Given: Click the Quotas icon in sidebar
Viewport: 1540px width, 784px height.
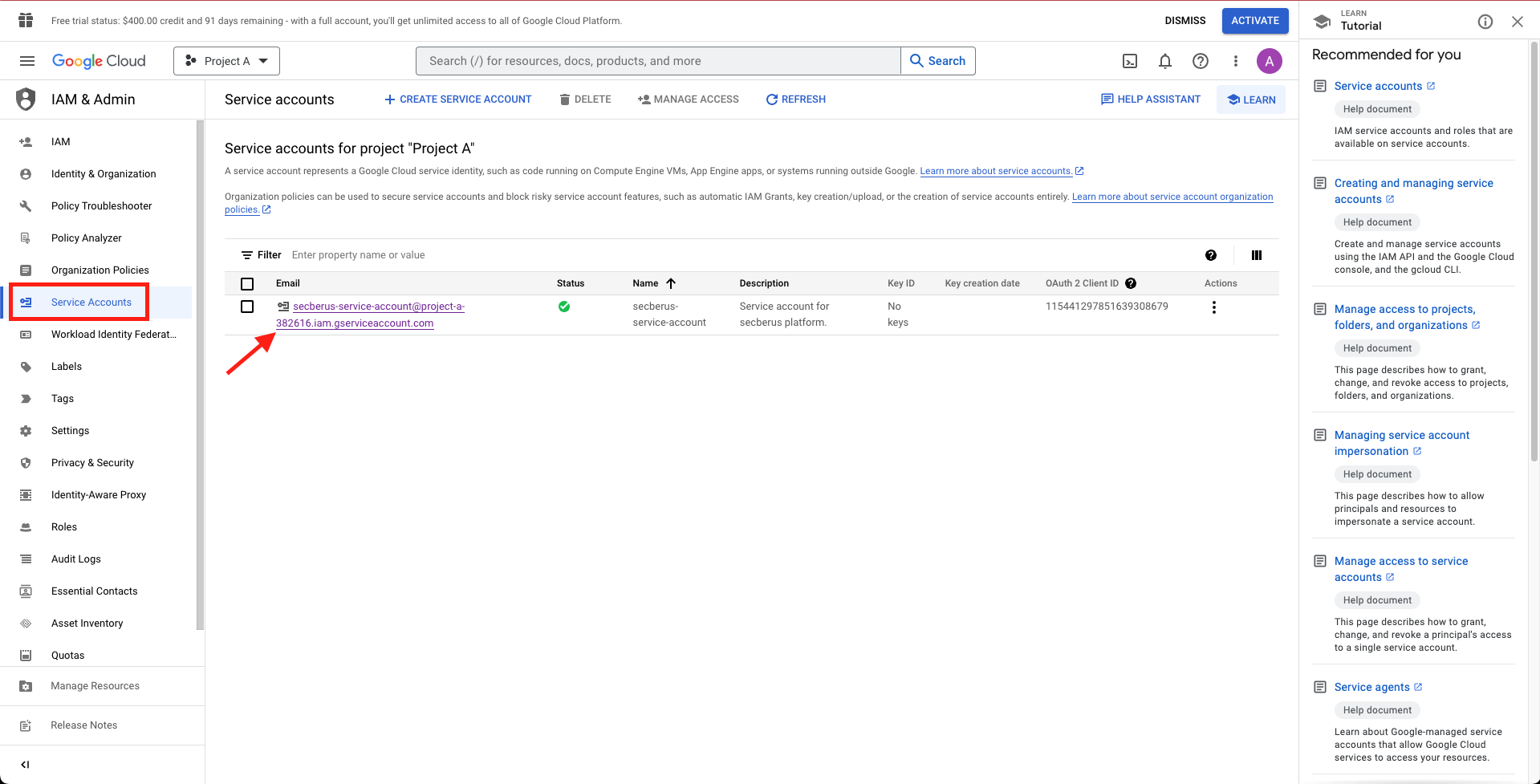Looking at the screenshot, I should click(26, 656).
